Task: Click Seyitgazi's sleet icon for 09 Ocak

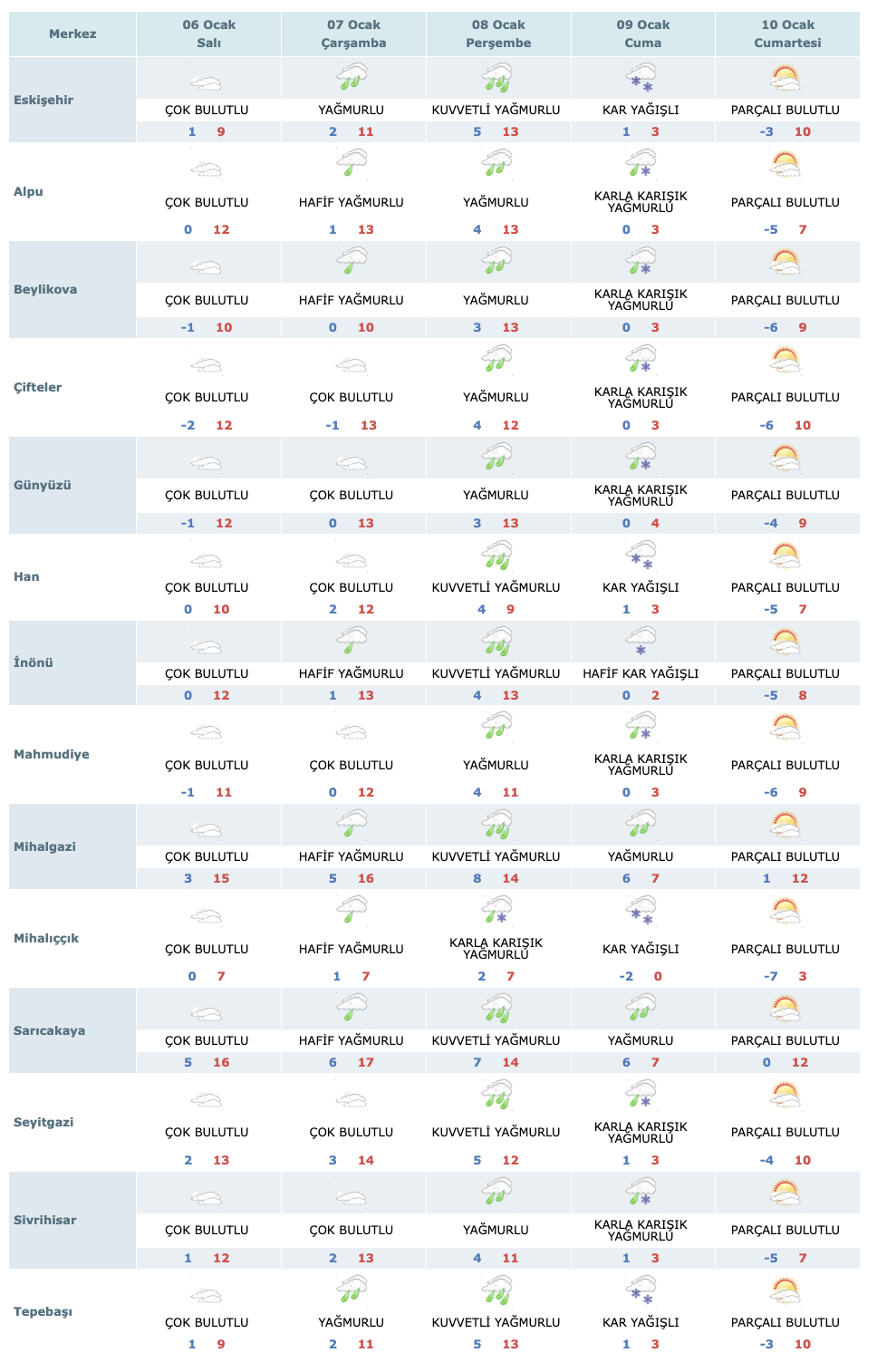Action: (641, 1096)
